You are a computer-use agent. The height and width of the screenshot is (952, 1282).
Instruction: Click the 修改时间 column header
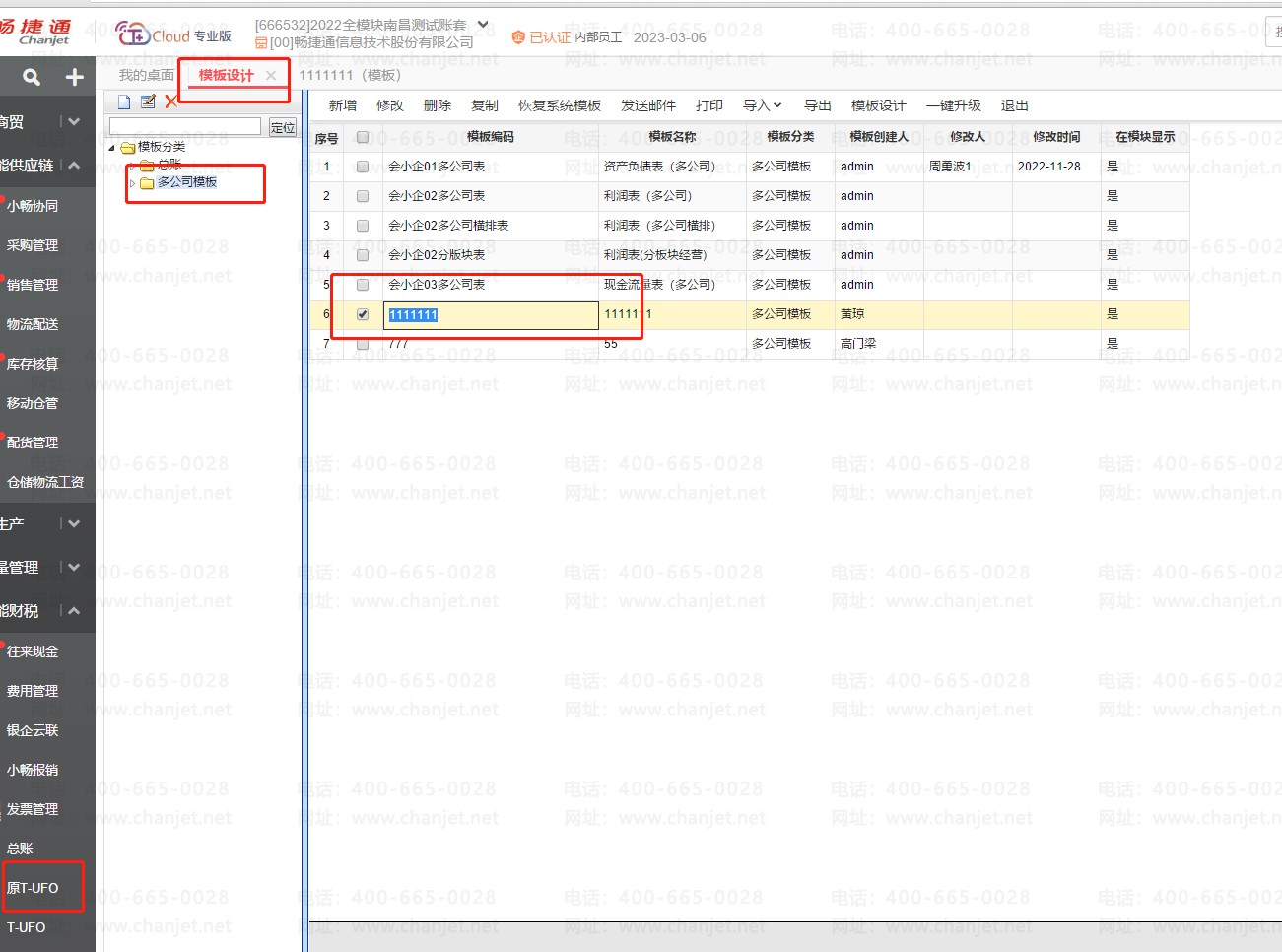coord(1057,137)
